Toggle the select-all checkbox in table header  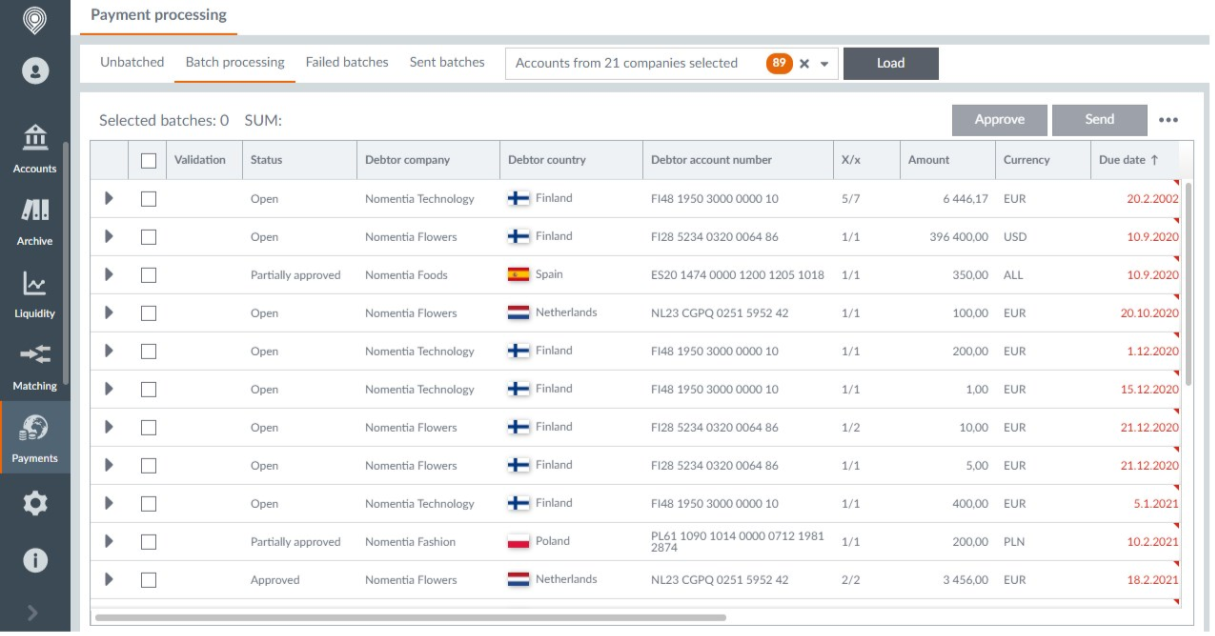coord(148,160)
